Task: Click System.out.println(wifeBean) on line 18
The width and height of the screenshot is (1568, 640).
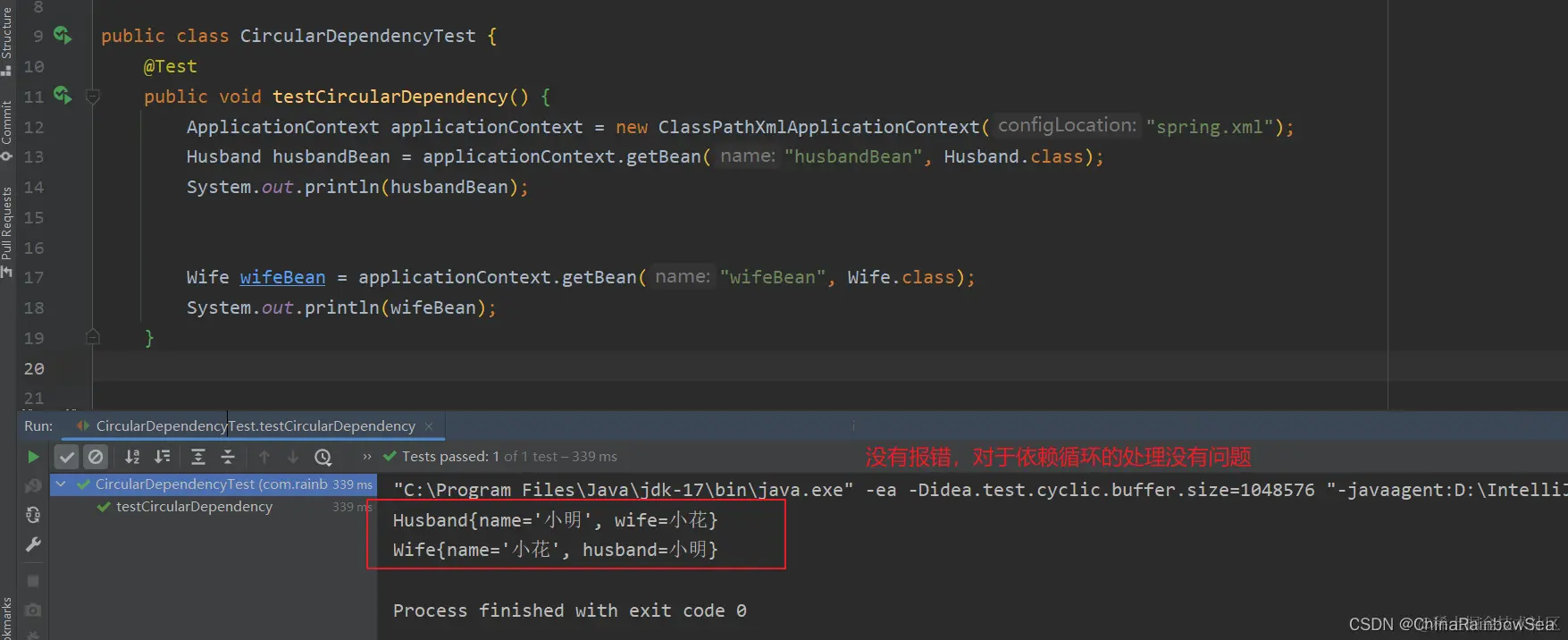Action: (x=341, y=307)
